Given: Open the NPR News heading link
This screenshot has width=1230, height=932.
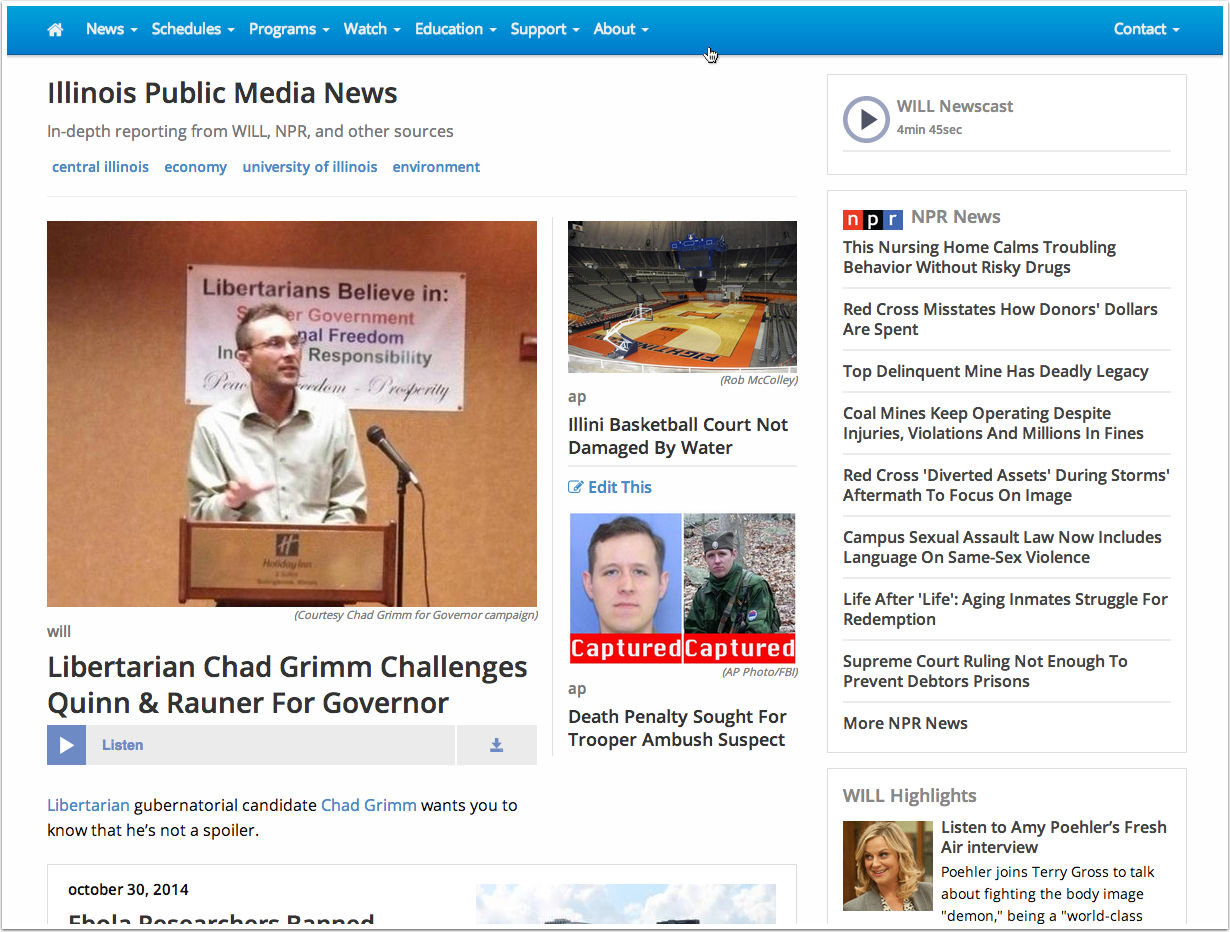Looking at the screenshot, I should point(956,217).
